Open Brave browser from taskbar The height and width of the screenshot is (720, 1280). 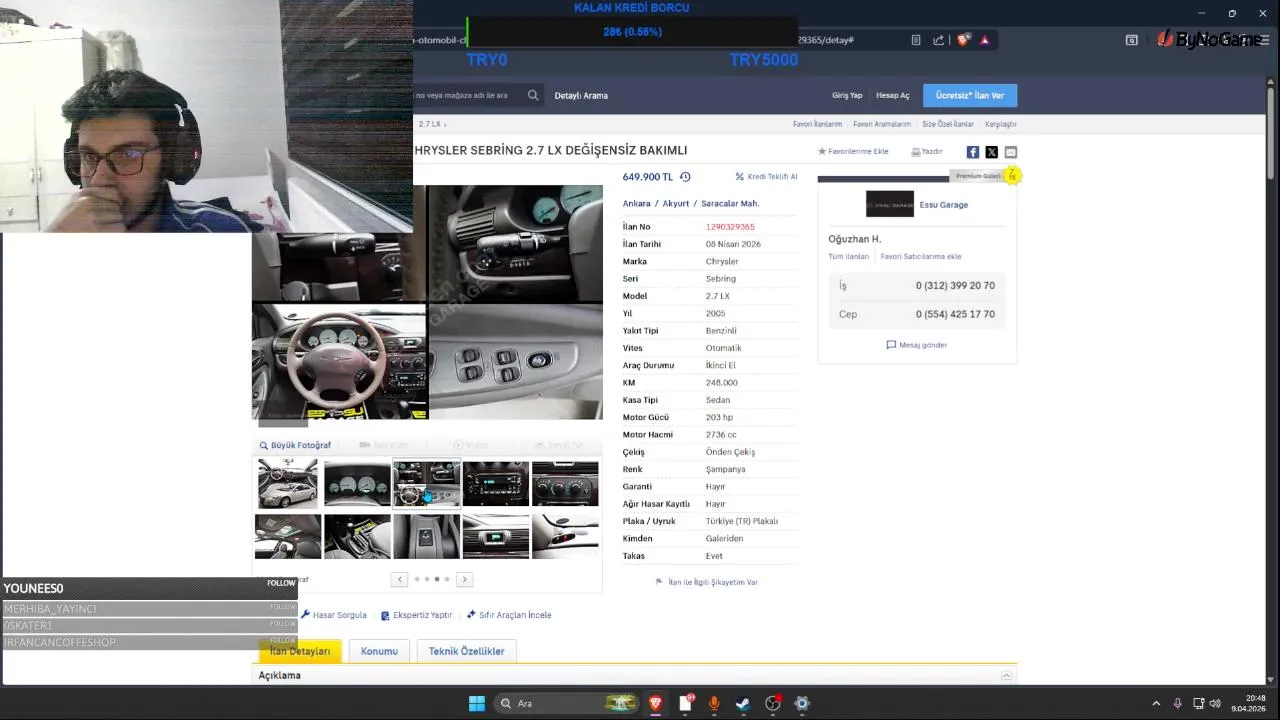pos(656,703)
